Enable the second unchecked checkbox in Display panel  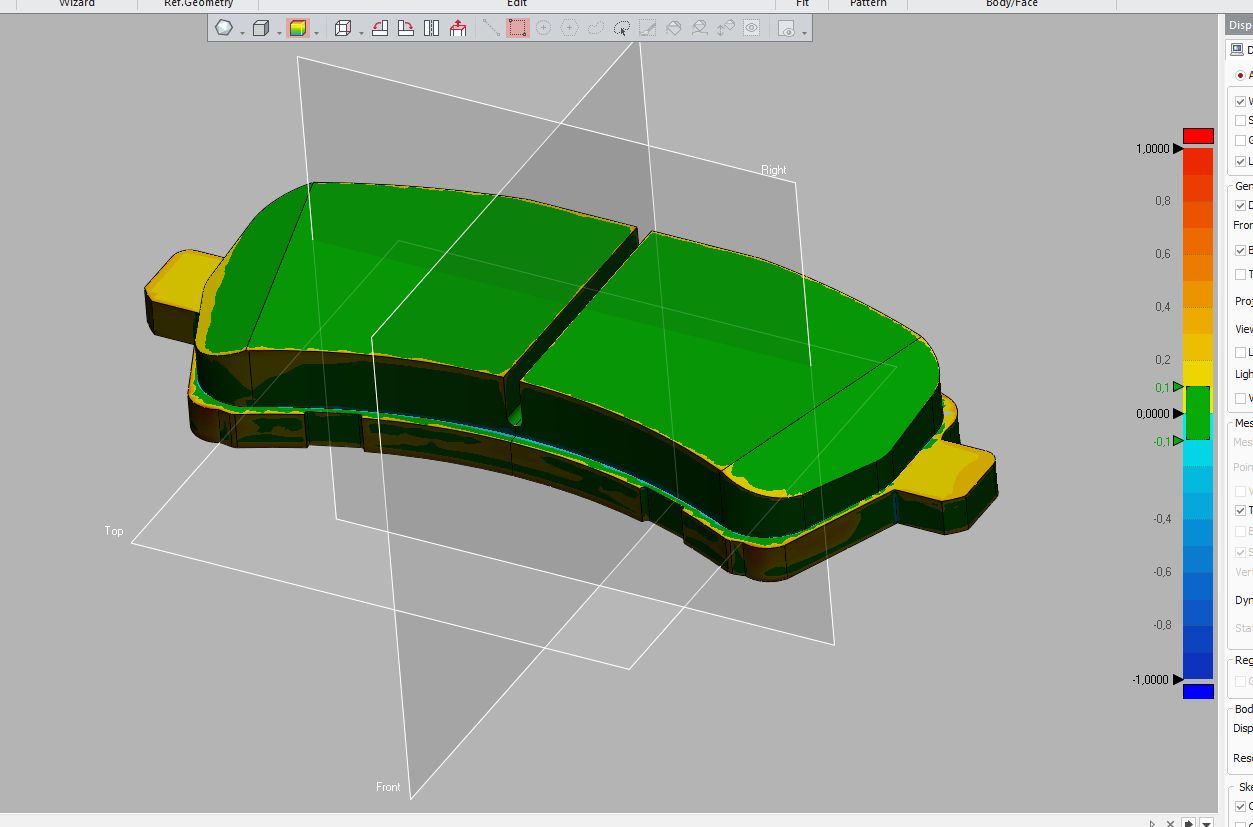(x=1241, y=121)
